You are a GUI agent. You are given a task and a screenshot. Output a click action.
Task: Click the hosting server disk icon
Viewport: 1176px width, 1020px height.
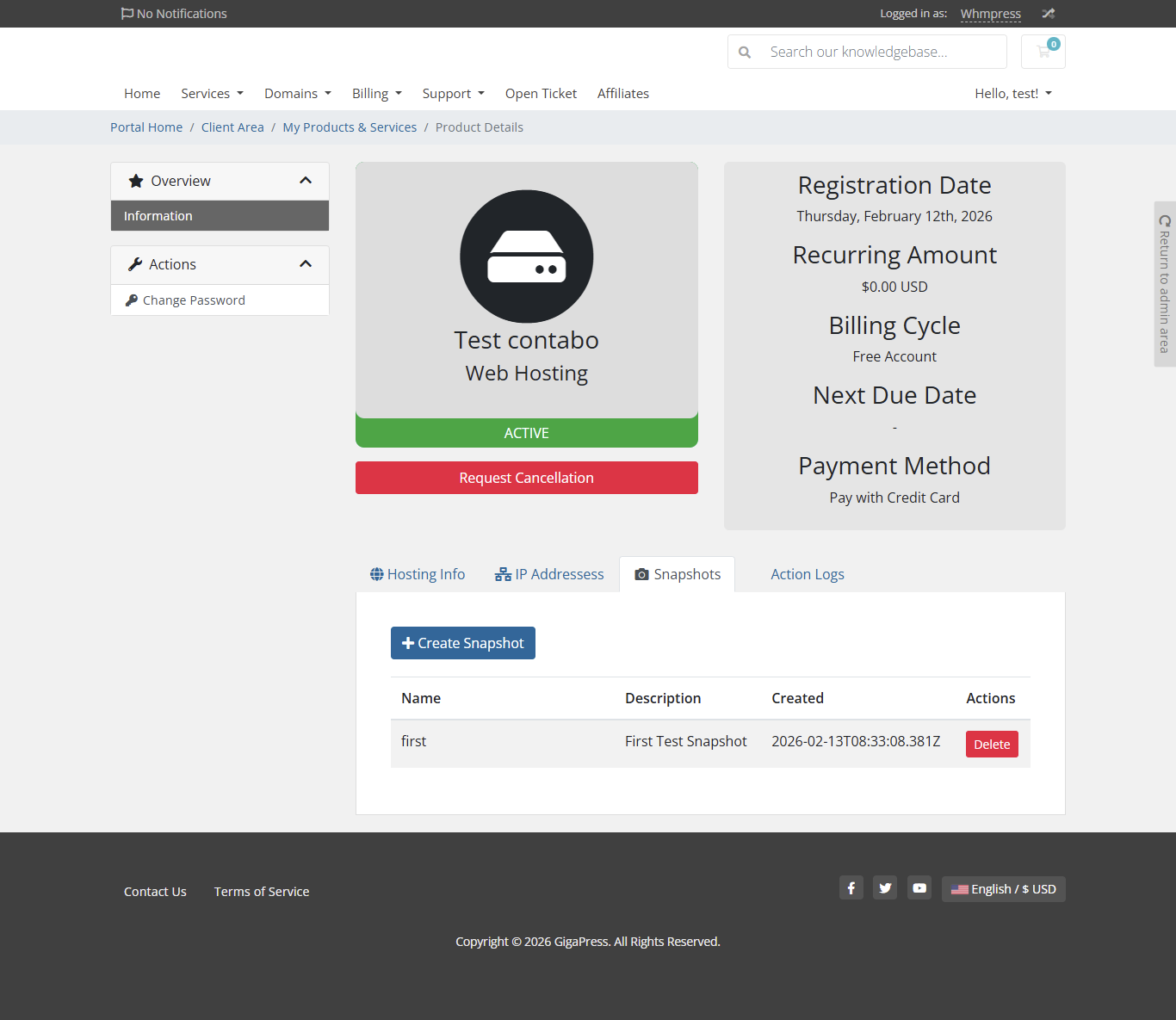pos(526,257)
